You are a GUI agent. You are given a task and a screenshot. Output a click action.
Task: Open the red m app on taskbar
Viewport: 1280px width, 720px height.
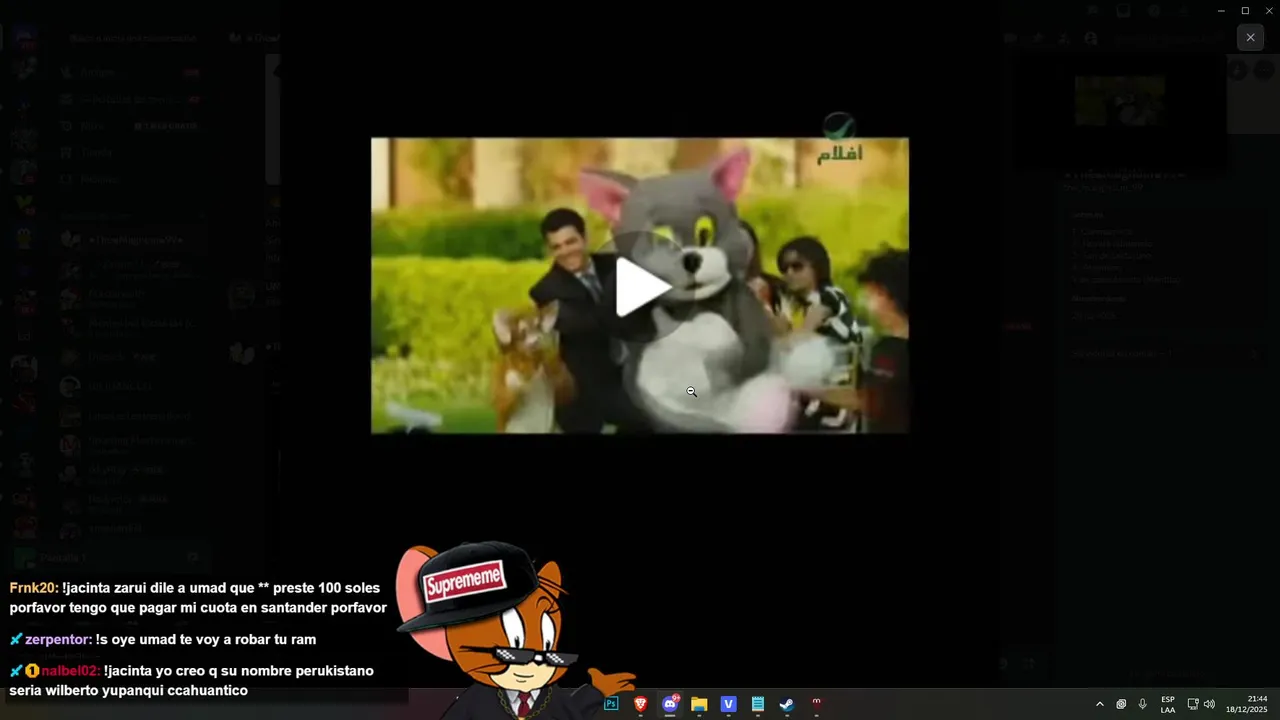click(x=816, y=704)
